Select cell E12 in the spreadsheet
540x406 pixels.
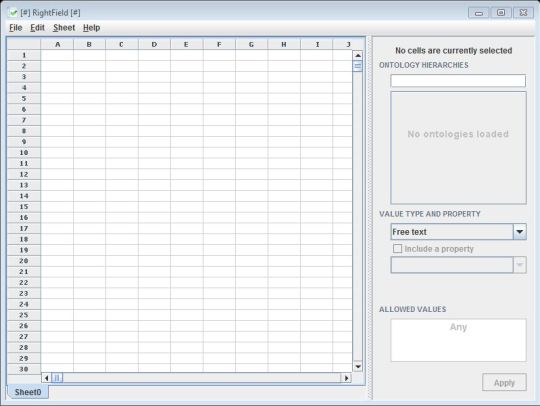[x=186, y=174]
